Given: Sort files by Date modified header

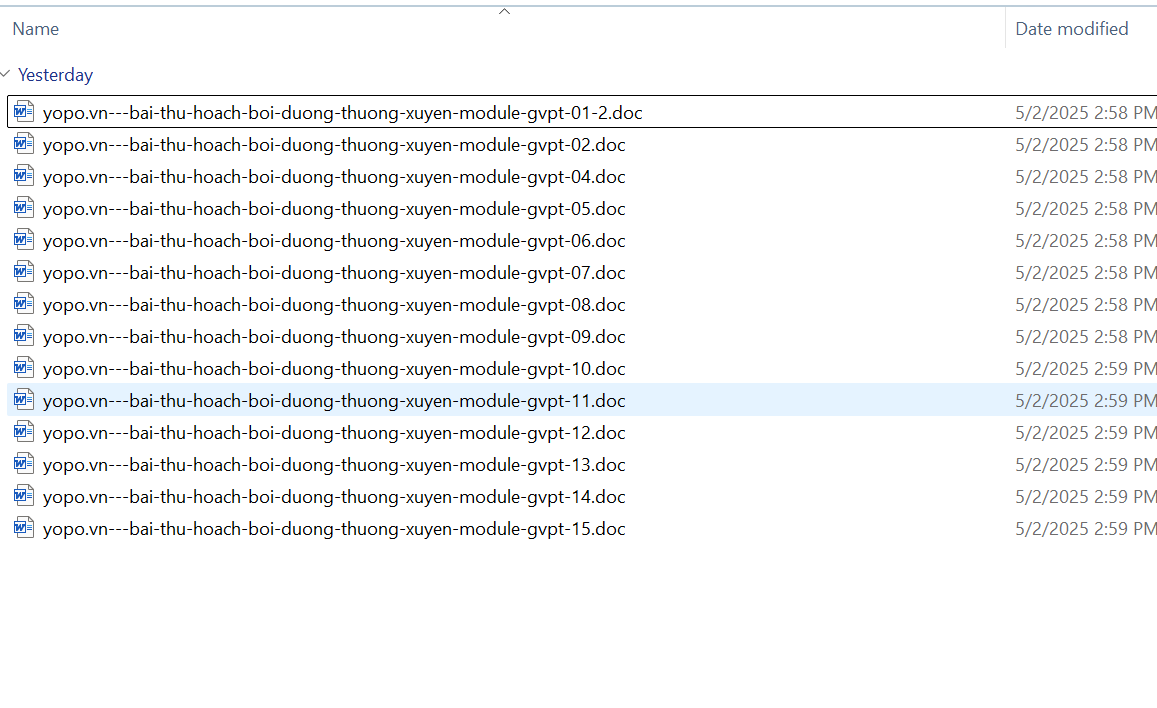Looking at the screenshot, I should tap(1071, 29).
